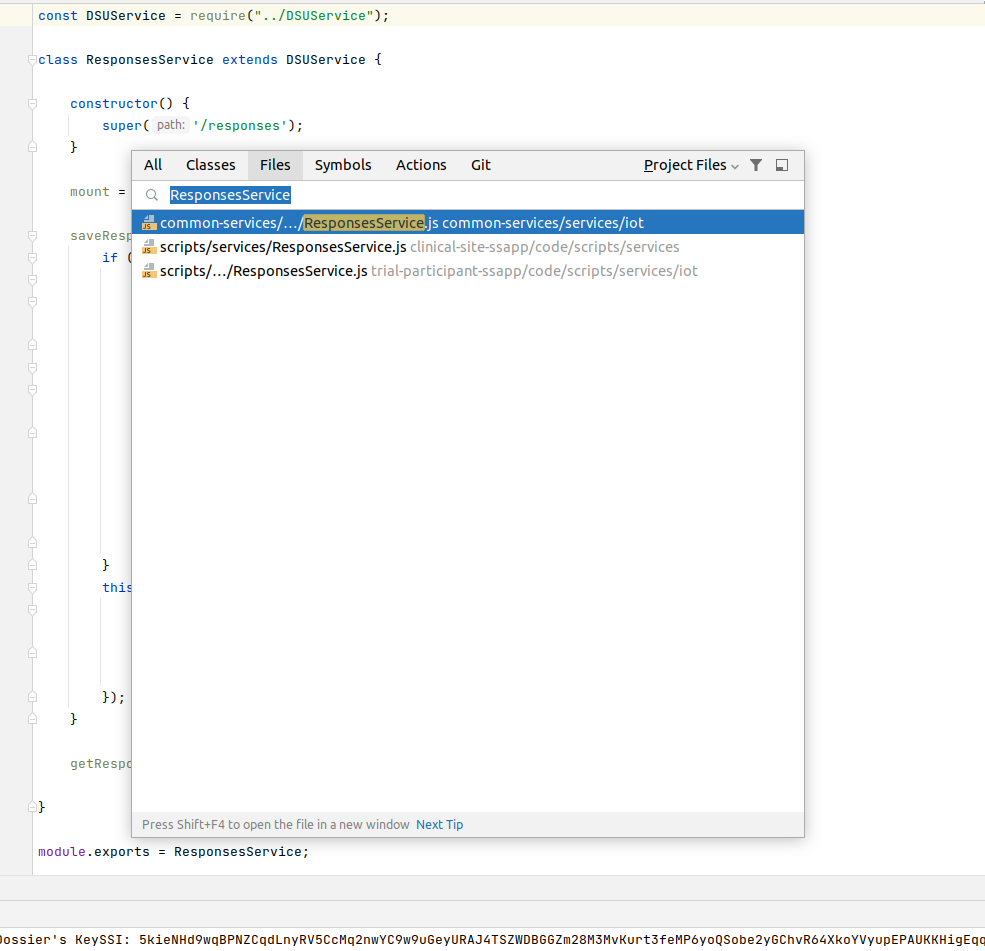Click the magnifying glass search icon
Image resolution: width=985 pixels, height=951 pixels.
point(152,195)
